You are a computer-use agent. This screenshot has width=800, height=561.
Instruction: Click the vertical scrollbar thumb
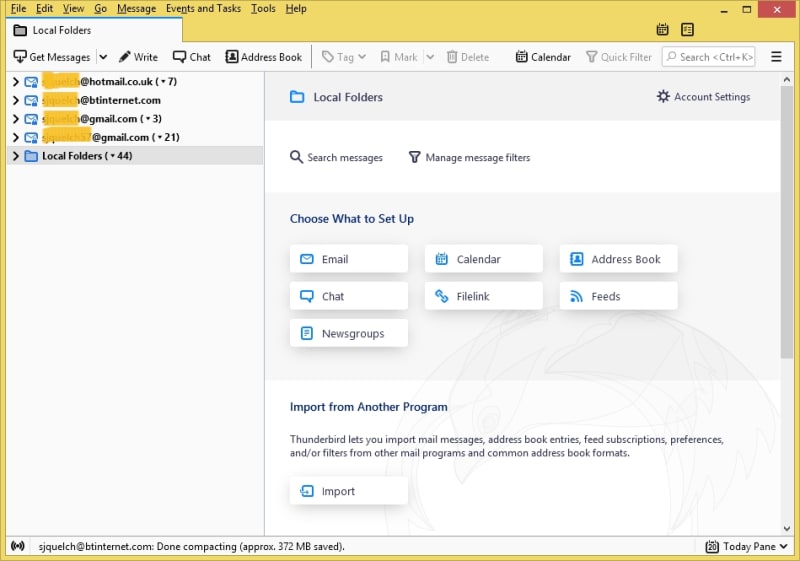pos(786,223)
